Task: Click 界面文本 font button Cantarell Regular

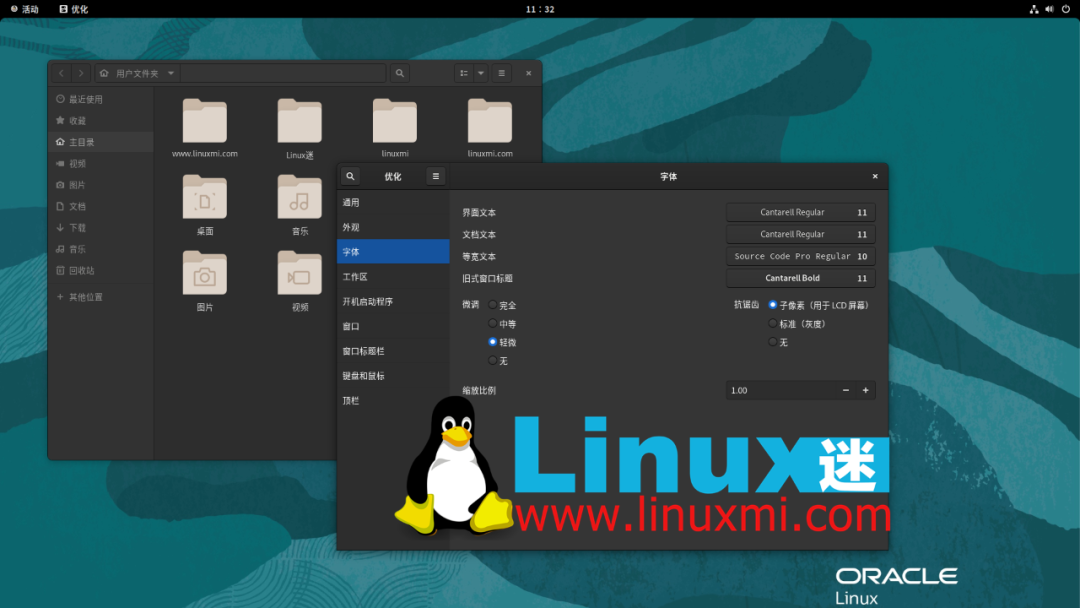Action: coord(800,212)
